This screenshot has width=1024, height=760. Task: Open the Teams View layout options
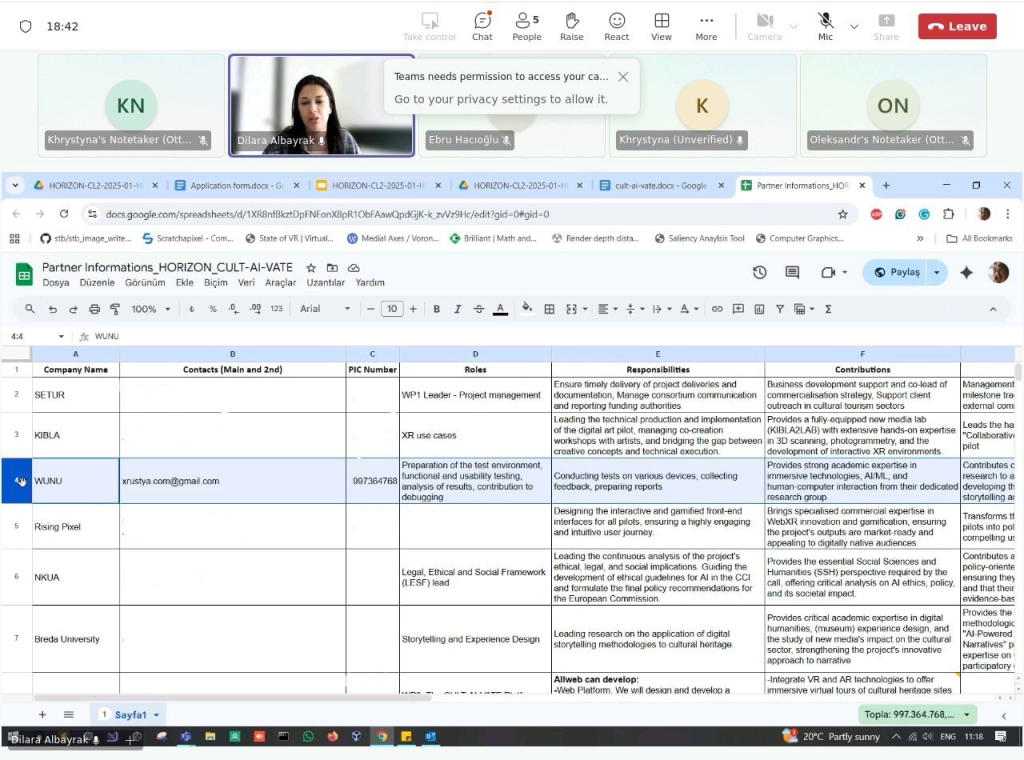coord(661,26)
